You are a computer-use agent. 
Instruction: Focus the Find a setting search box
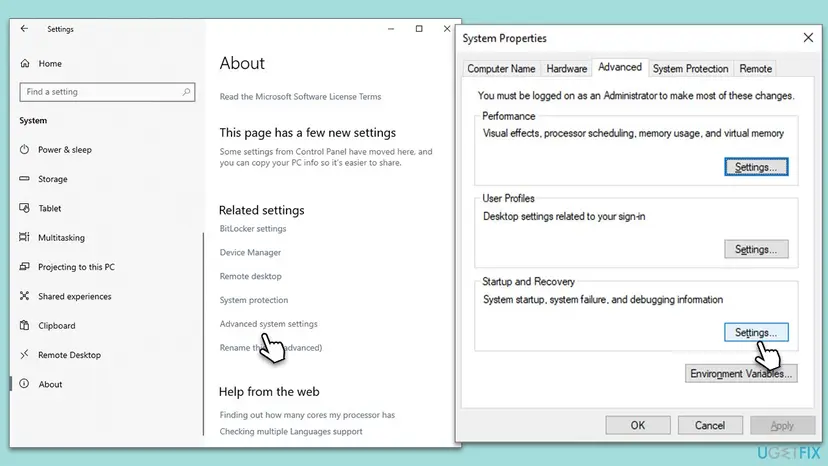[107, 92]
